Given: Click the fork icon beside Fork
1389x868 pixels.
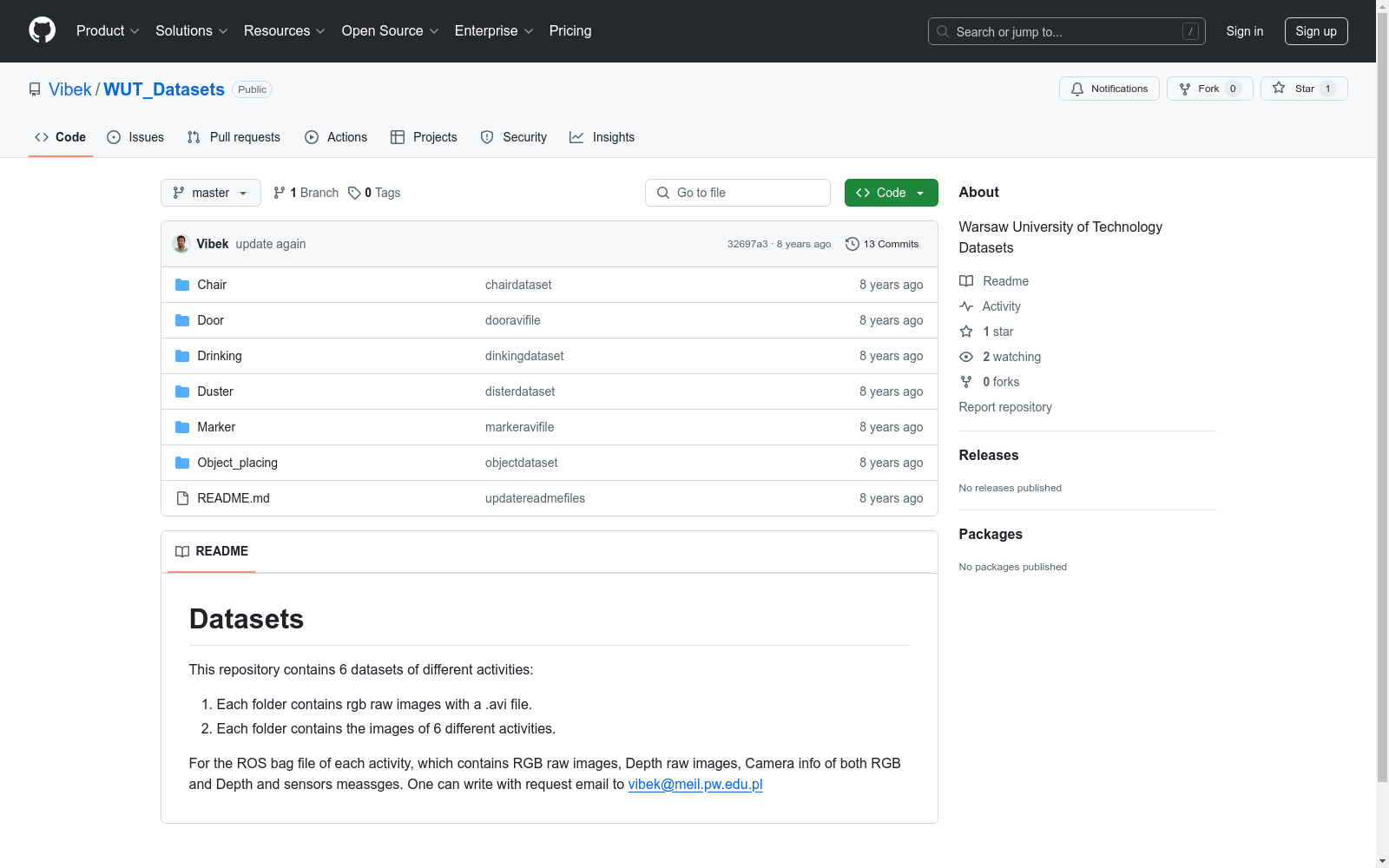Looking at the screenshot, I should coord(1185,89).
